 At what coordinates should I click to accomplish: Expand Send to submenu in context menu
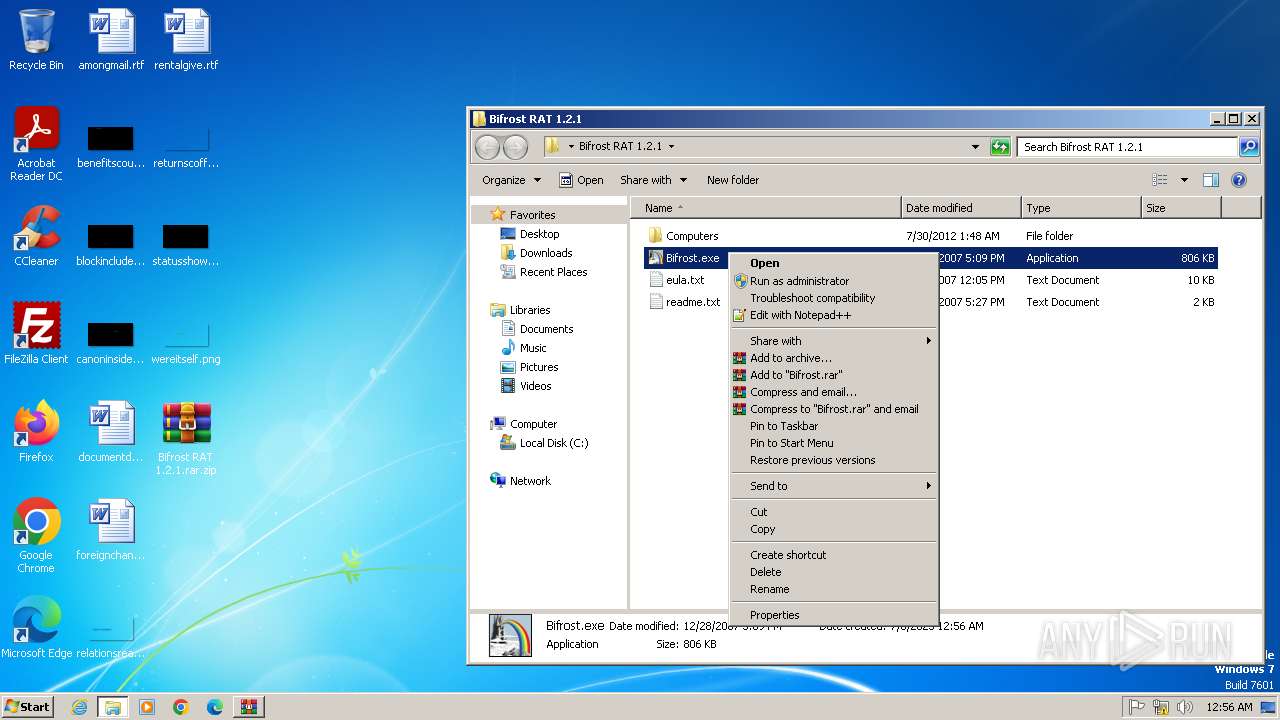pos(834,486)
